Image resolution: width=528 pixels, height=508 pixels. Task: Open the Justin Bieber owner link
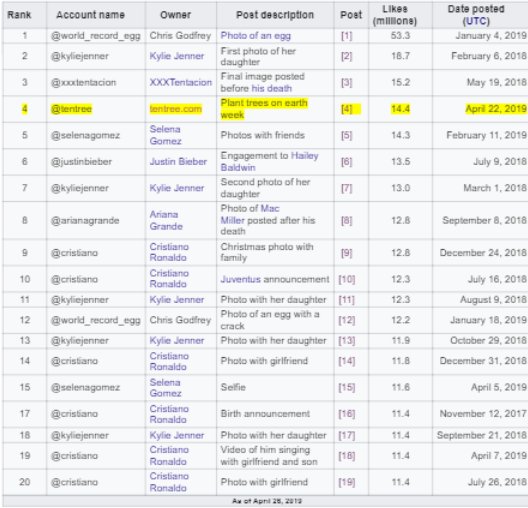coord(178,162)
